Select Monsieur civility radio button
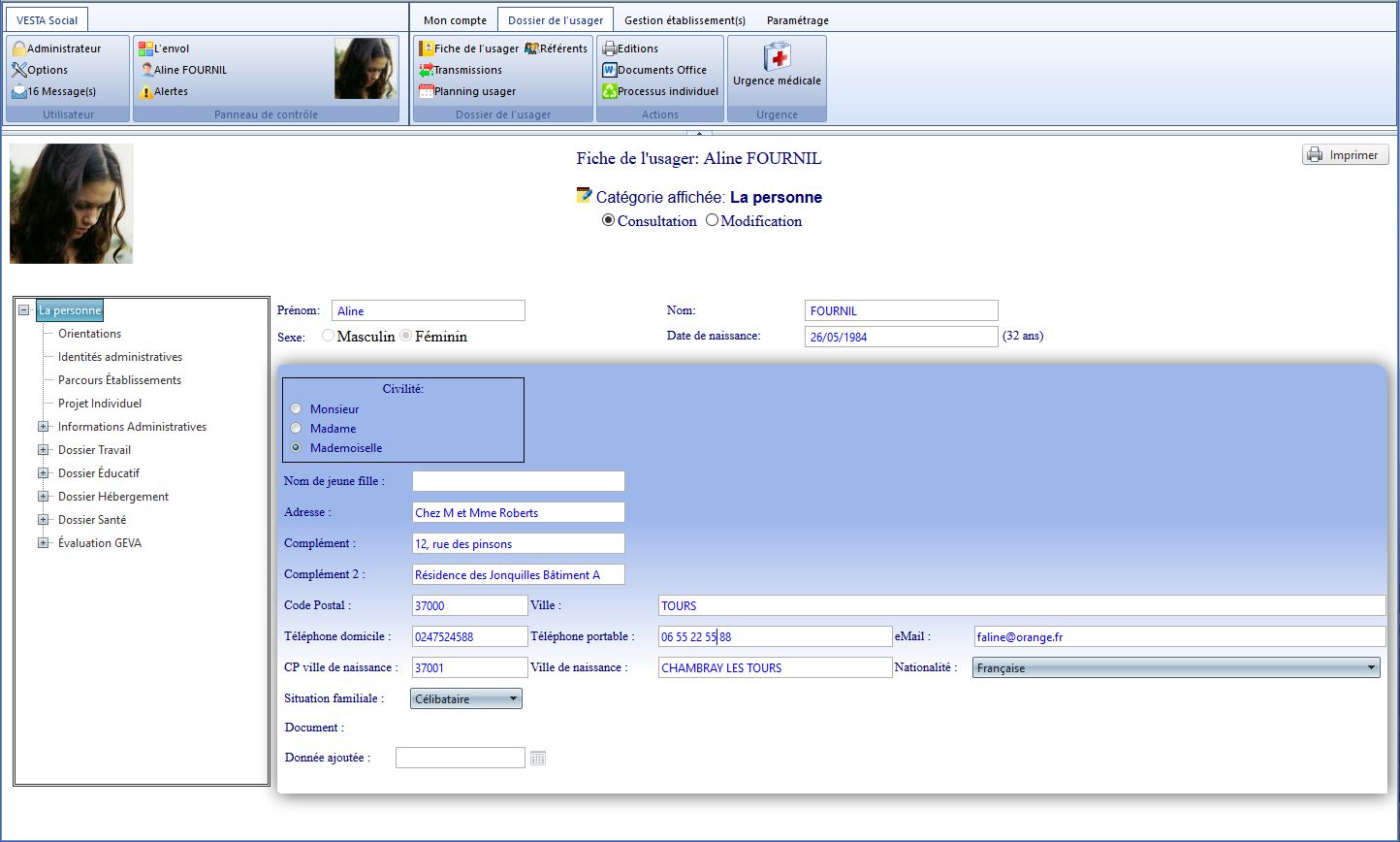Image resolution: width=1400 pixels, height=842 pixels. click(296, 409)
